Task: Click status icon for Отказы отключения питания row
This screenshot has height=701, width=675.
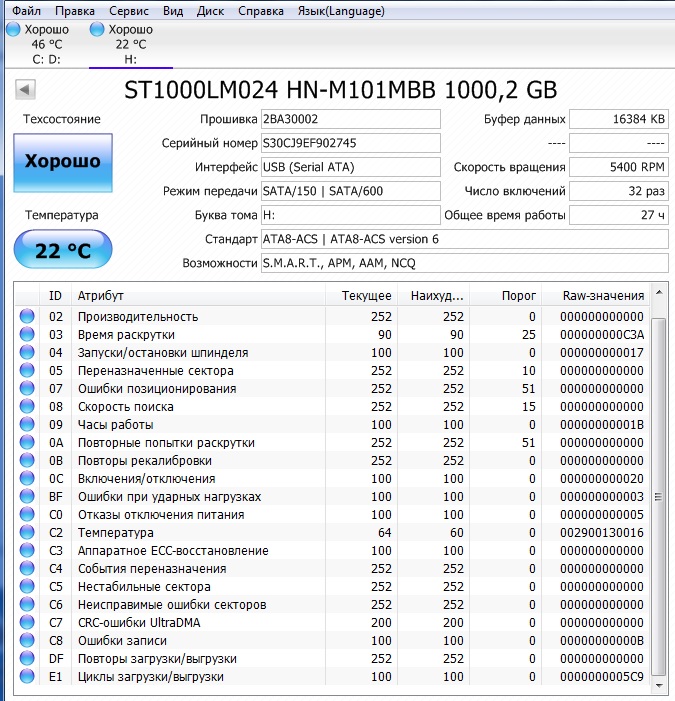Action: (27, 515)
